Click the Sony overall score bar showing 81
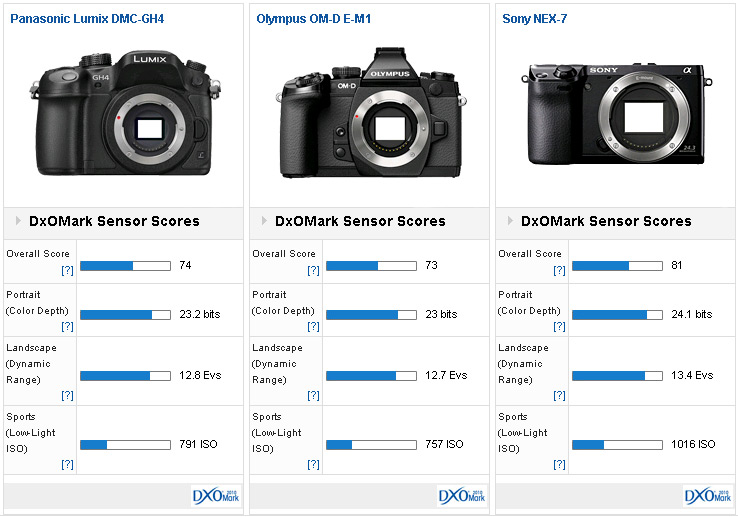Image resolution: width=738 pixels, height=517 pixels. [x=618, y=266]
